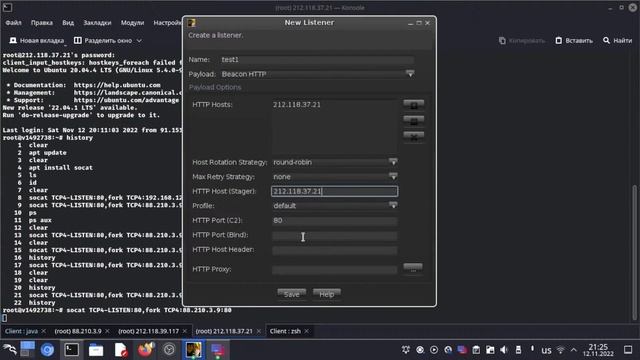This screenshot has height=360, width=640.
Task: Remove the selected HTTP host with X button
Action: coord(413,137)
